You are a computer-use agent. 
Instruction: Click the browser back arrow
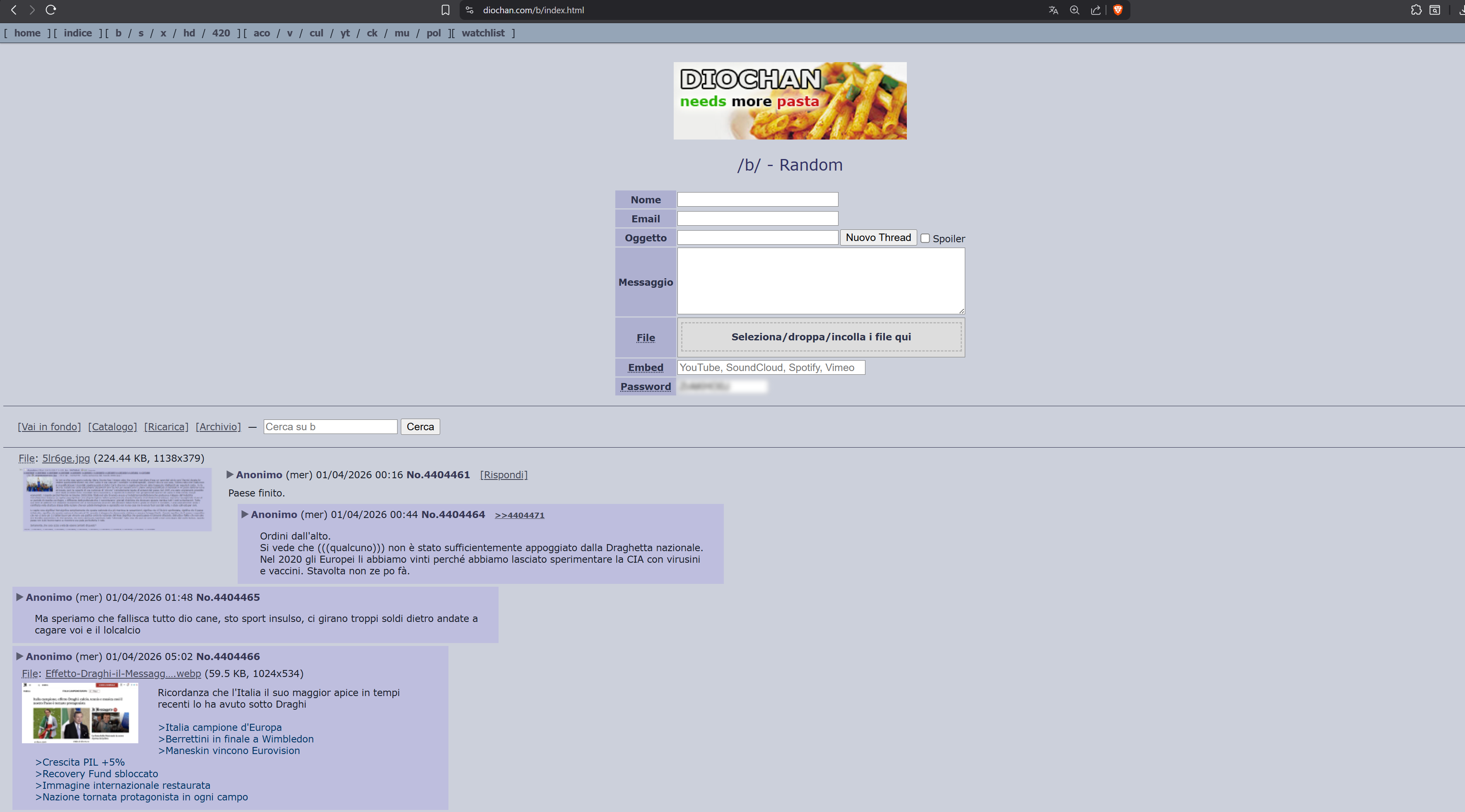(14, 10)
